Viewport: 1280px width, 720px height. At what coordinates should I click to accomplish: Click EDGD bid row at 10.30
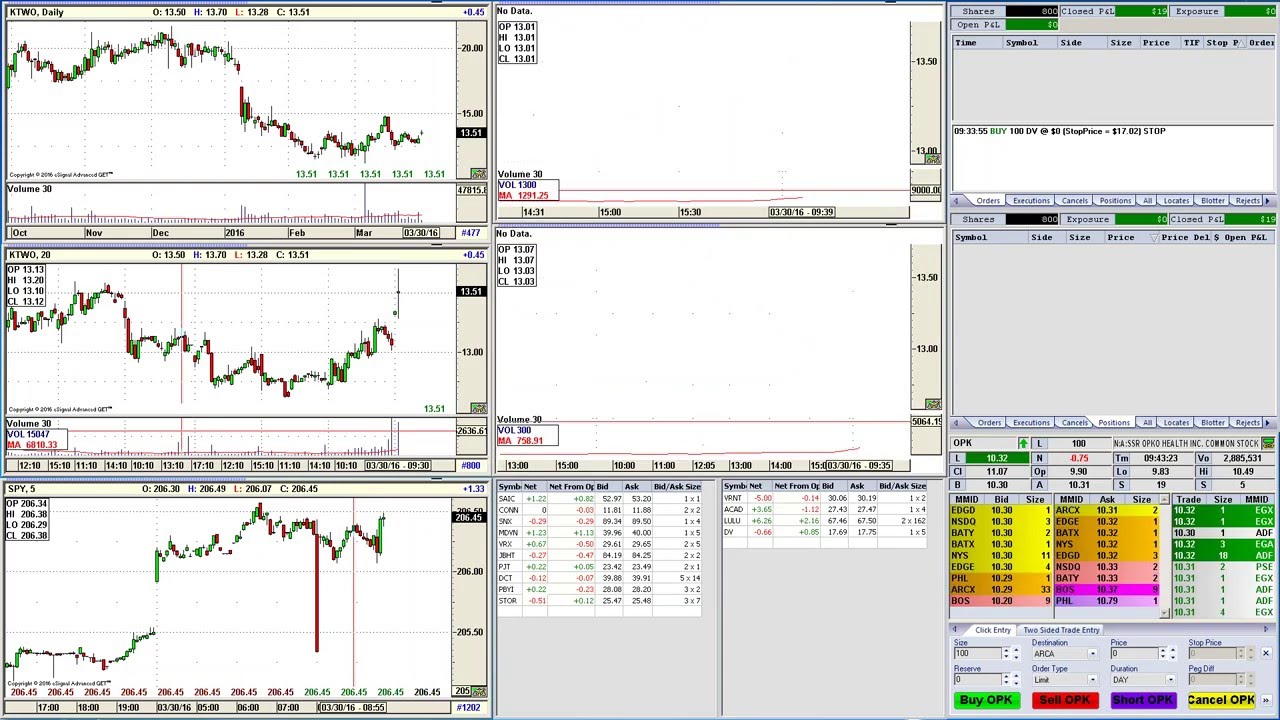pos(1000,510)
